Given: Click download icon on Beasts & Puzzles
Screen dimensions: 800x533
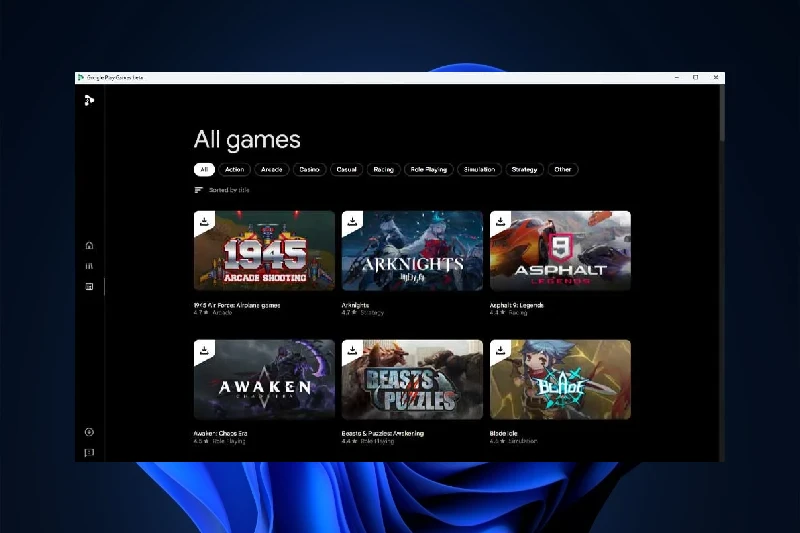Looking at the screenshot, I should (352, 350).
